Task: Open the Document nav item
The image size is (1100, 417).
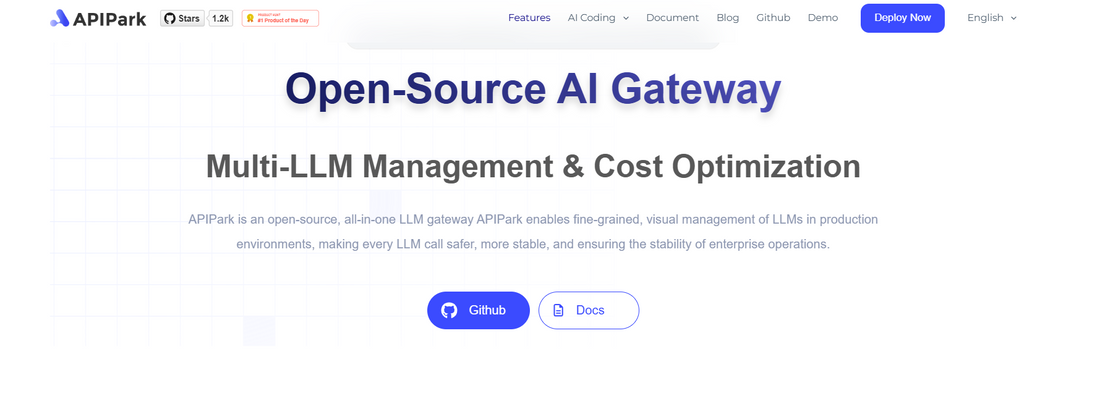Action: (x=672, y=18)
